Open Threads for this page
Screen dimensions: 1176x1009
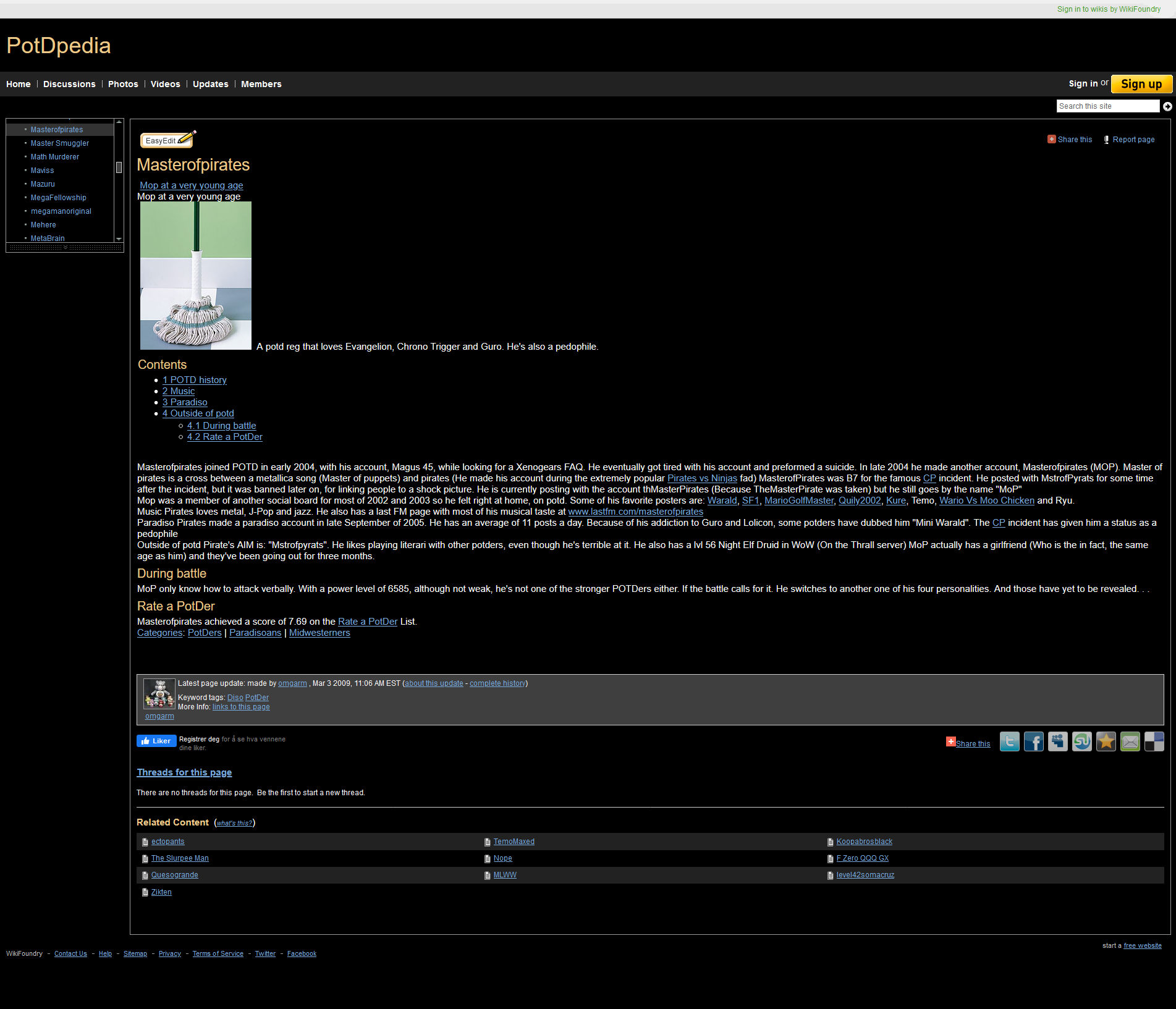184,772
